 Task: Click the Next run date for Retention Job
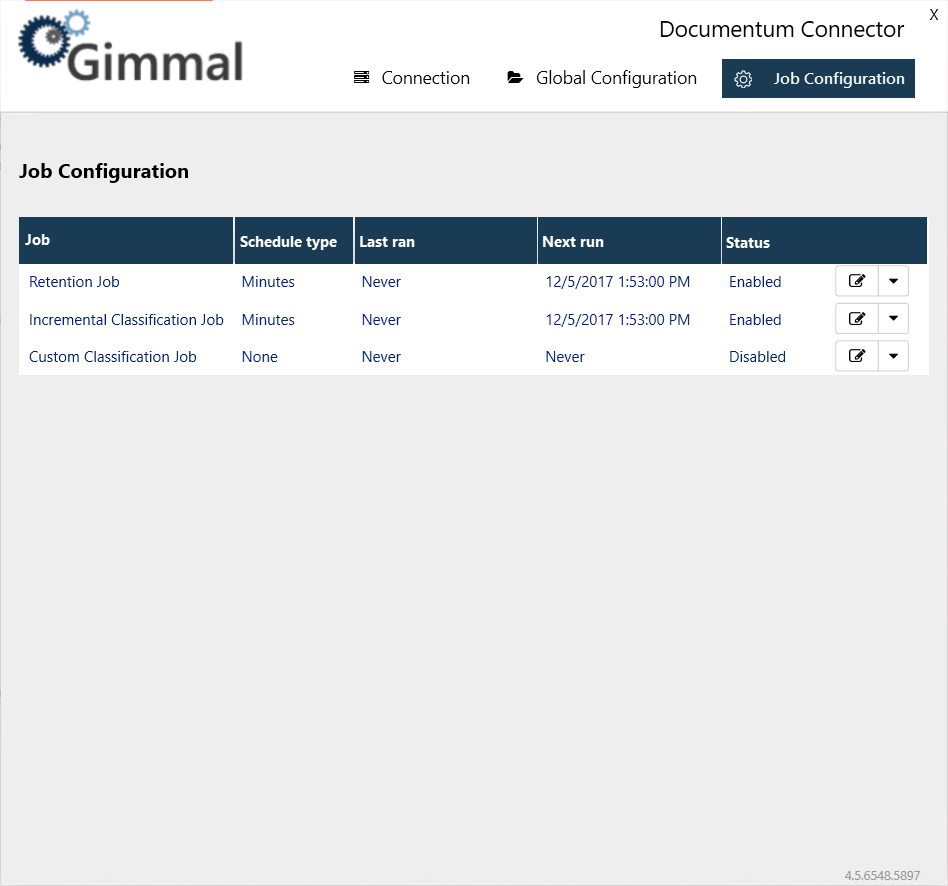pos(617,281)
